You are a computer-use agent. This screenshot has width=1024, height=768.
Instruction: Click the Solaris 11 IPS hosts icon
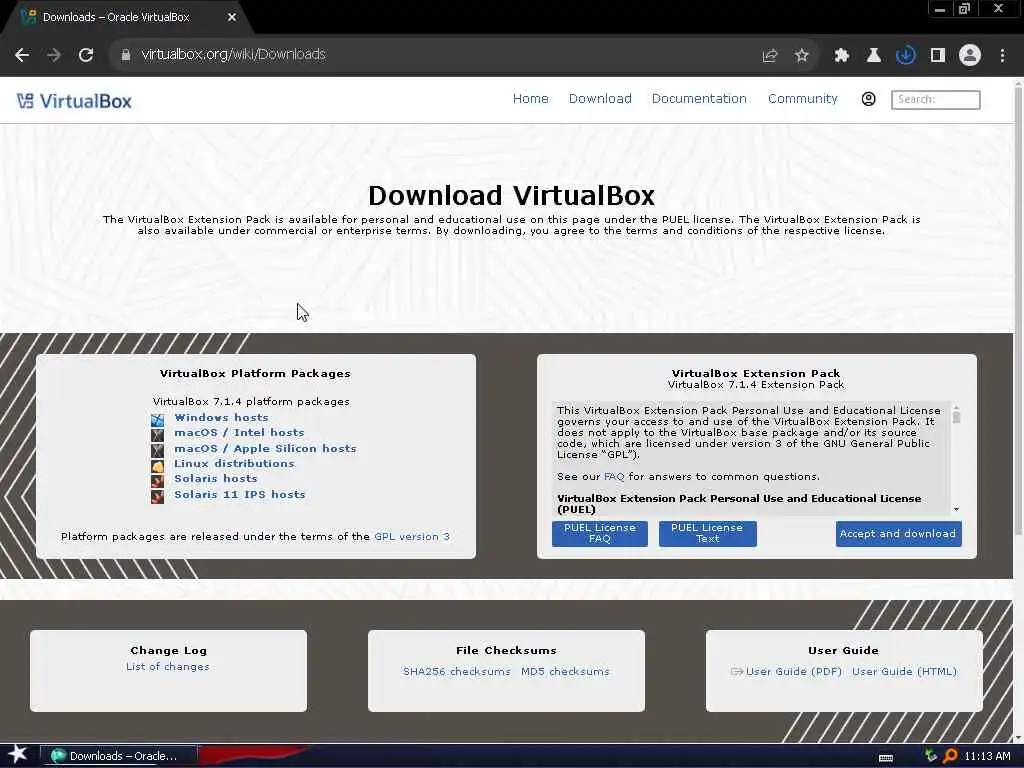tap(157, 496)
